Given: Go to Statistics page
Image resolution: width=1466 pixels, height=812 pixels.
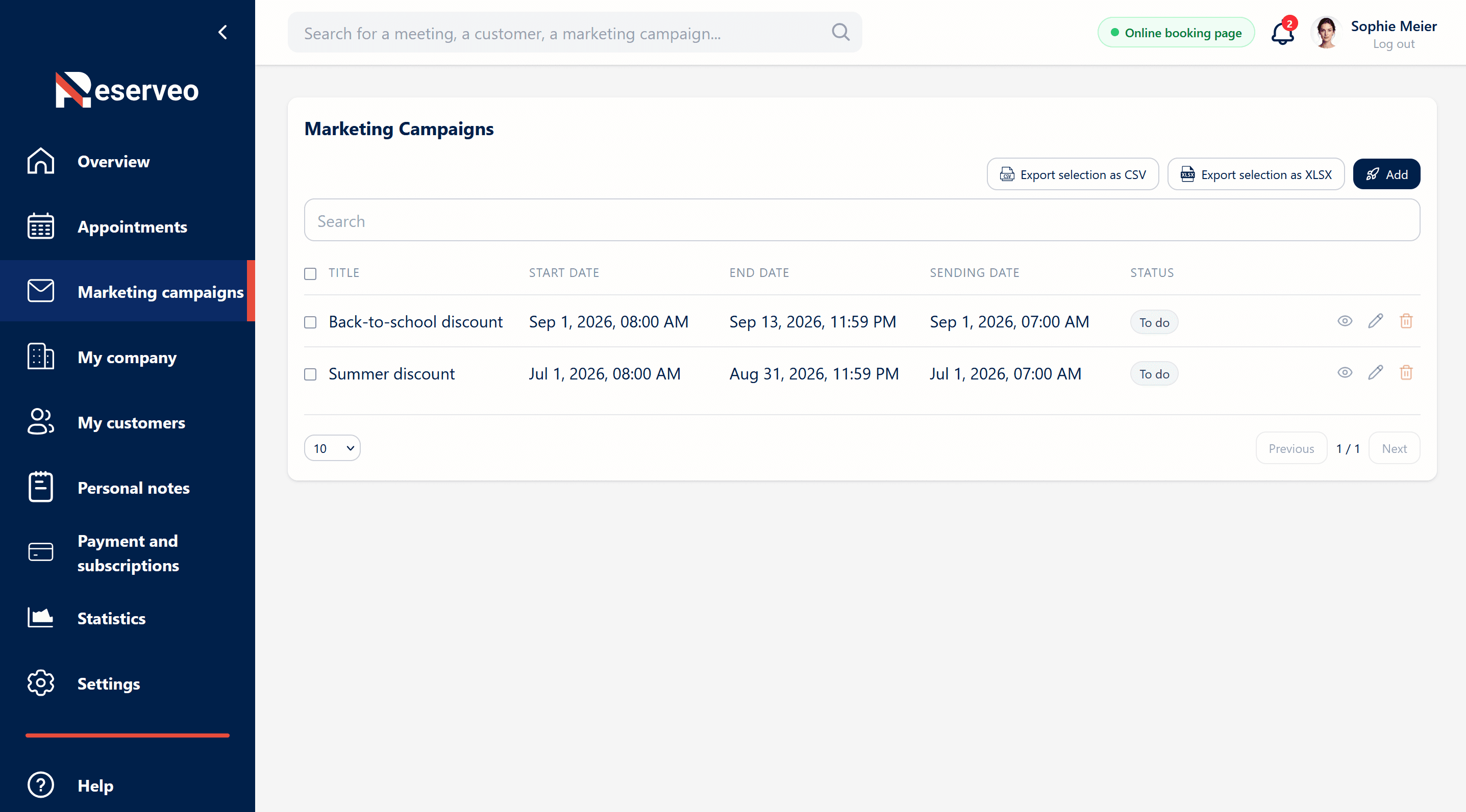Looking at the screenshot, I should (128, 619).
